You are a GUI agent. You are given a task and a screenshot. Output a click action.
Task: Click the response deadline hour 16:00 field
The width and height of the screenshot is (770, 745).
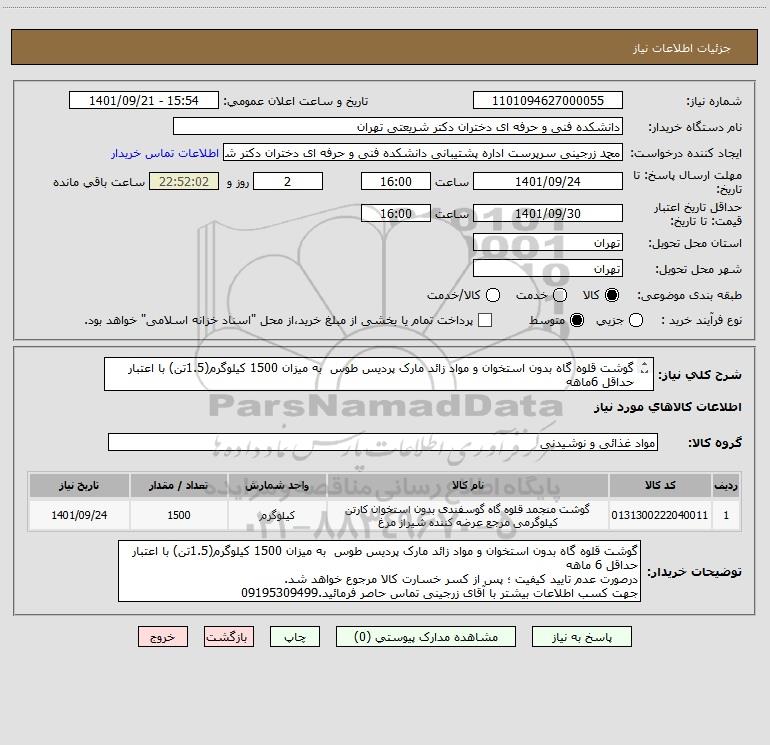click(396, 181)
